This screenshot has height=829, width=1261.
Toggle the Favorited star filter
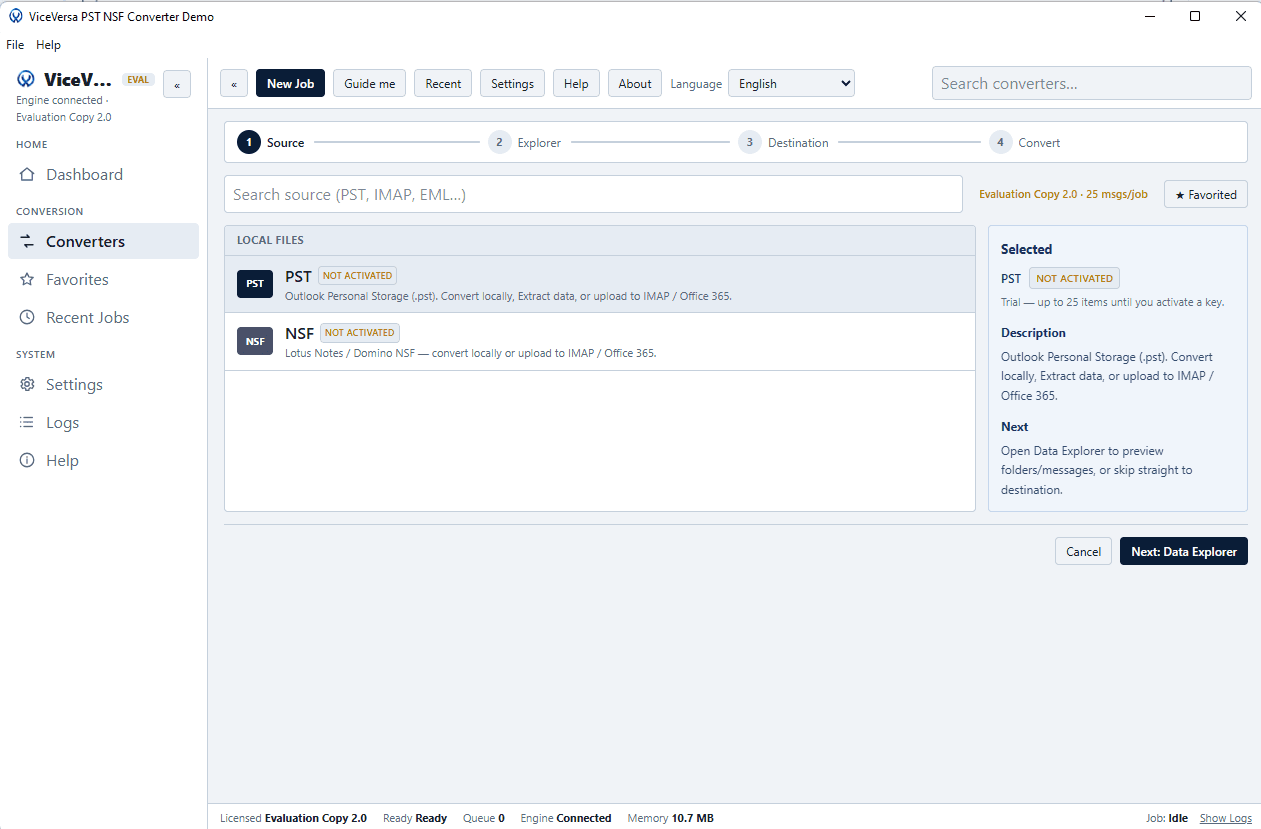[x=1206, y=195]
